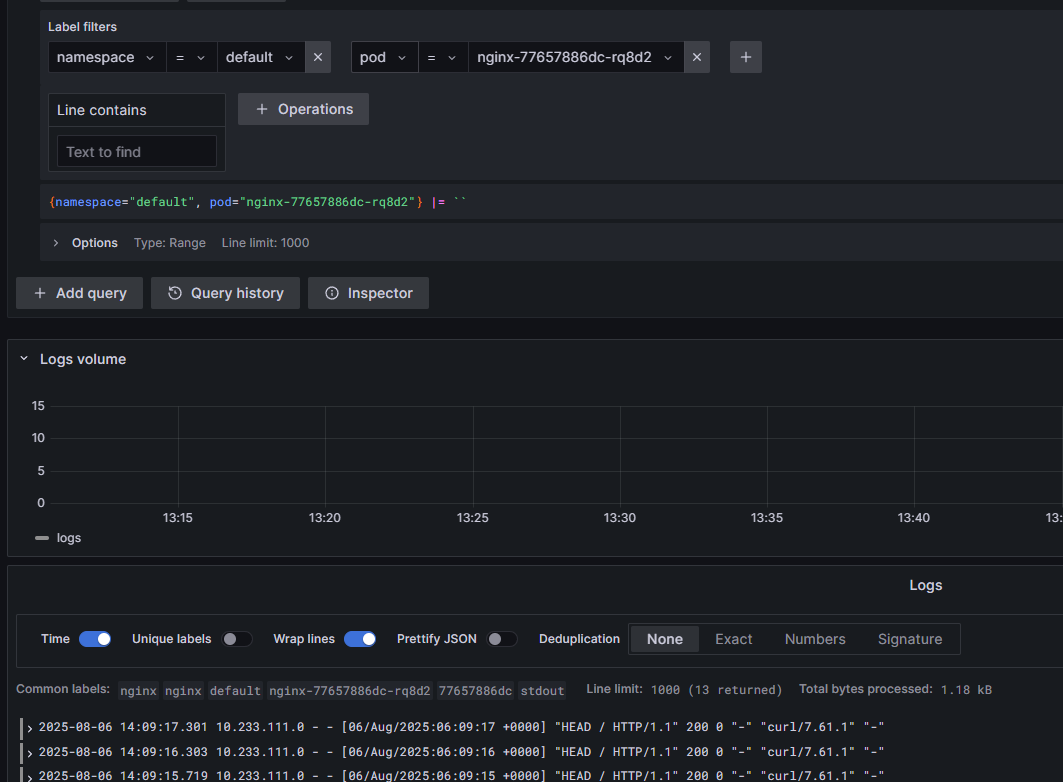This screenshot has width=1063, height=782.
Task: Open the nginx-77657886dc-rq8d2 value dropdown
Action: pos(576,57)
